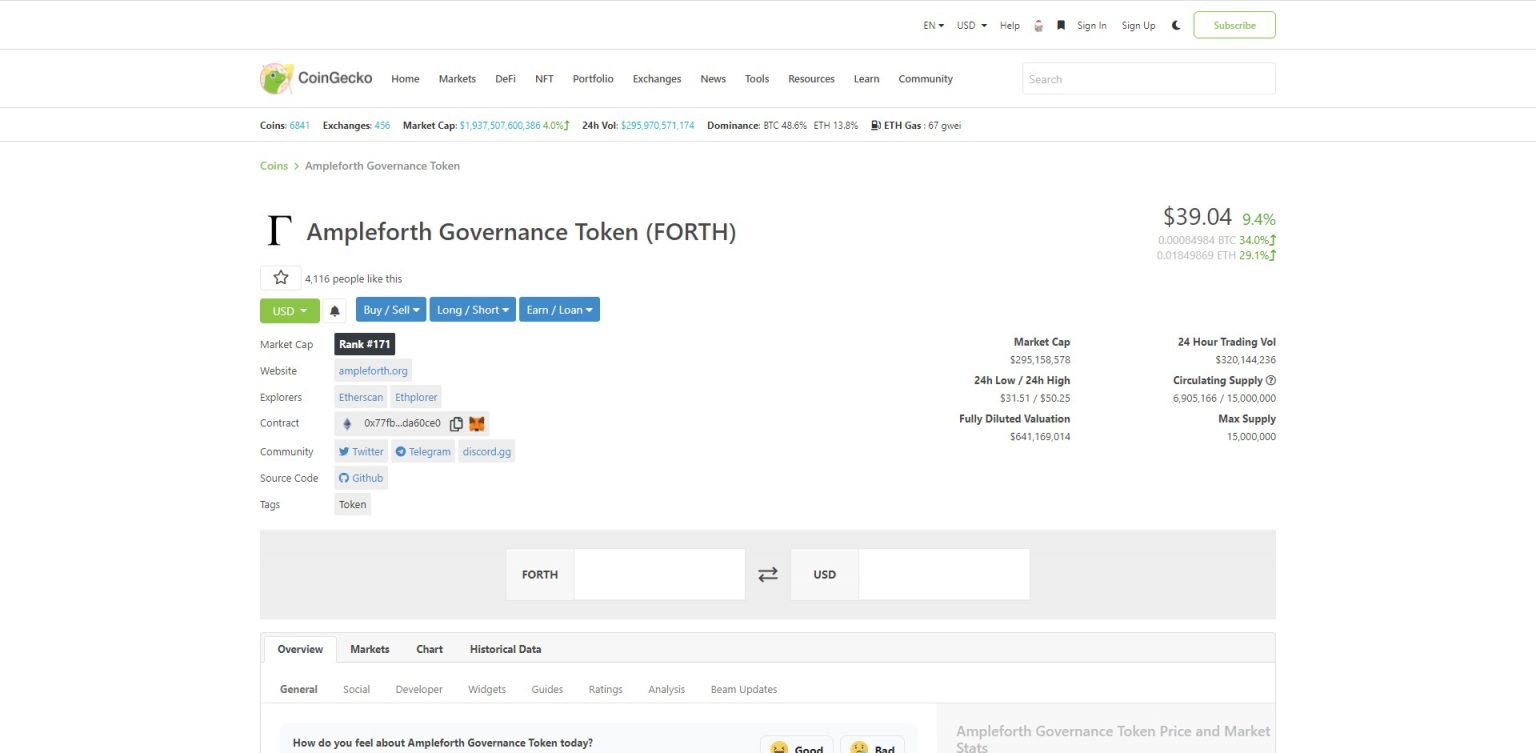Image resolution: width=1536 pixels, height=753 pixels.
Task: Open the Developer sub-tab
Action: pos(418,689)
